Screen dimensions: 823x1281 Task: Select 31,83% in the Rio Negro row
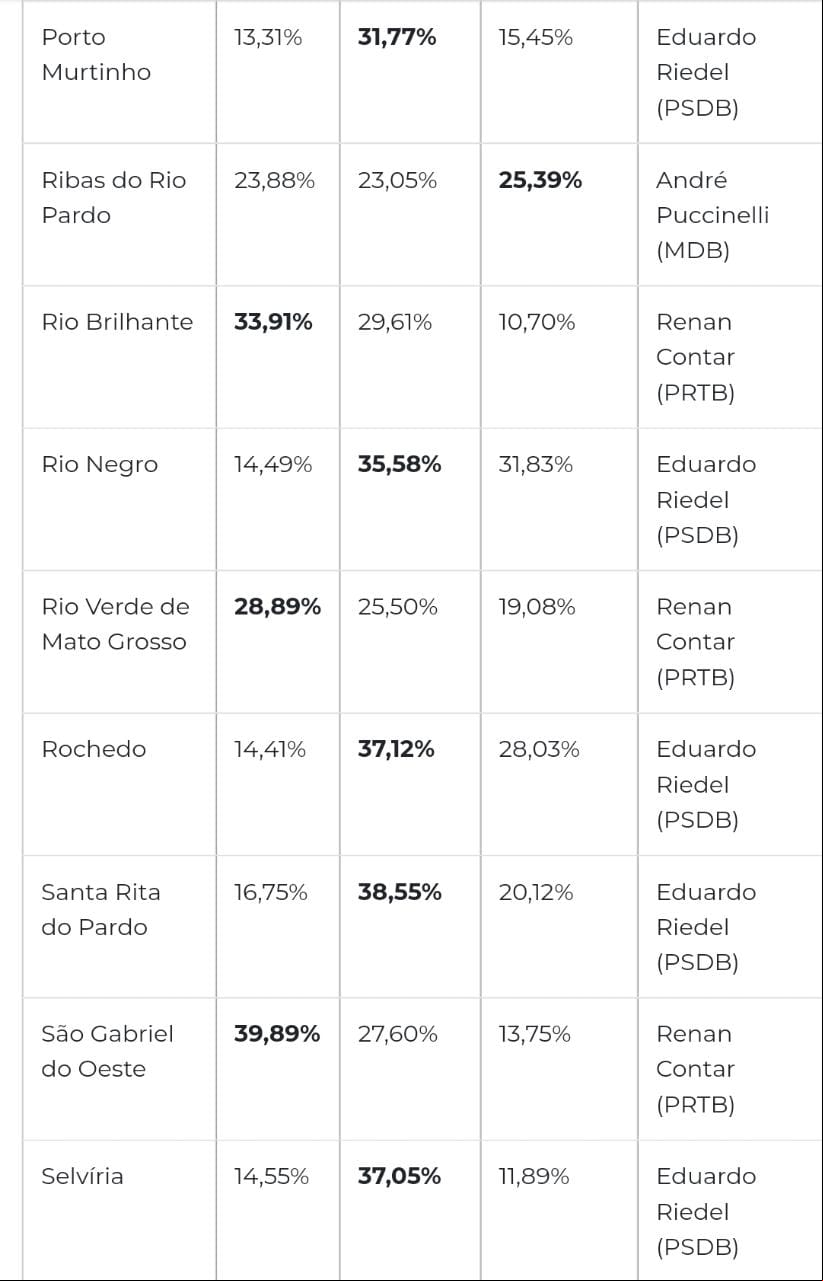(536, 464)
